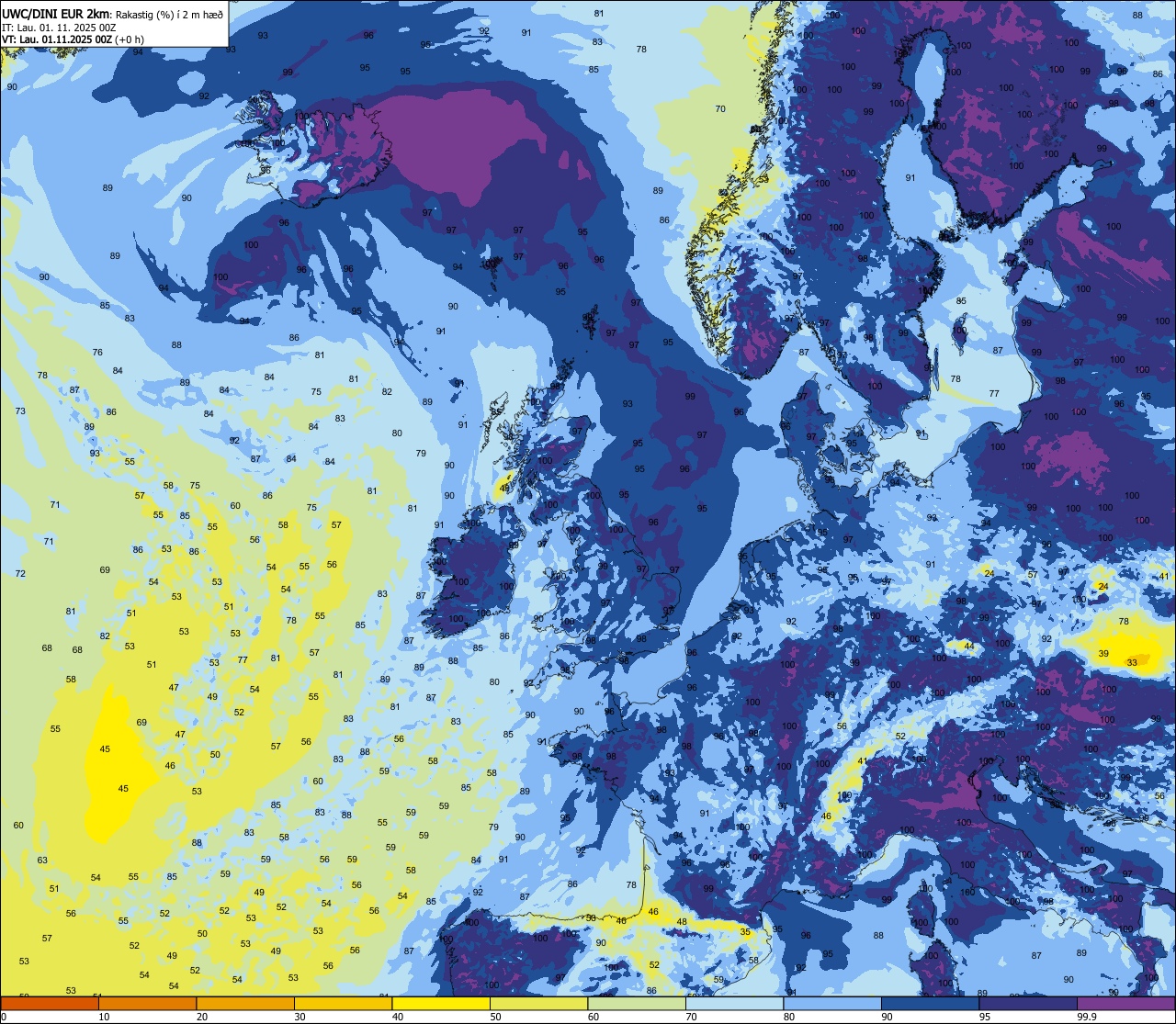Click the title 'UWC/DINI EUR 2km'
The width and height of the screenshot is (1176, 1024).
[56, 13]
